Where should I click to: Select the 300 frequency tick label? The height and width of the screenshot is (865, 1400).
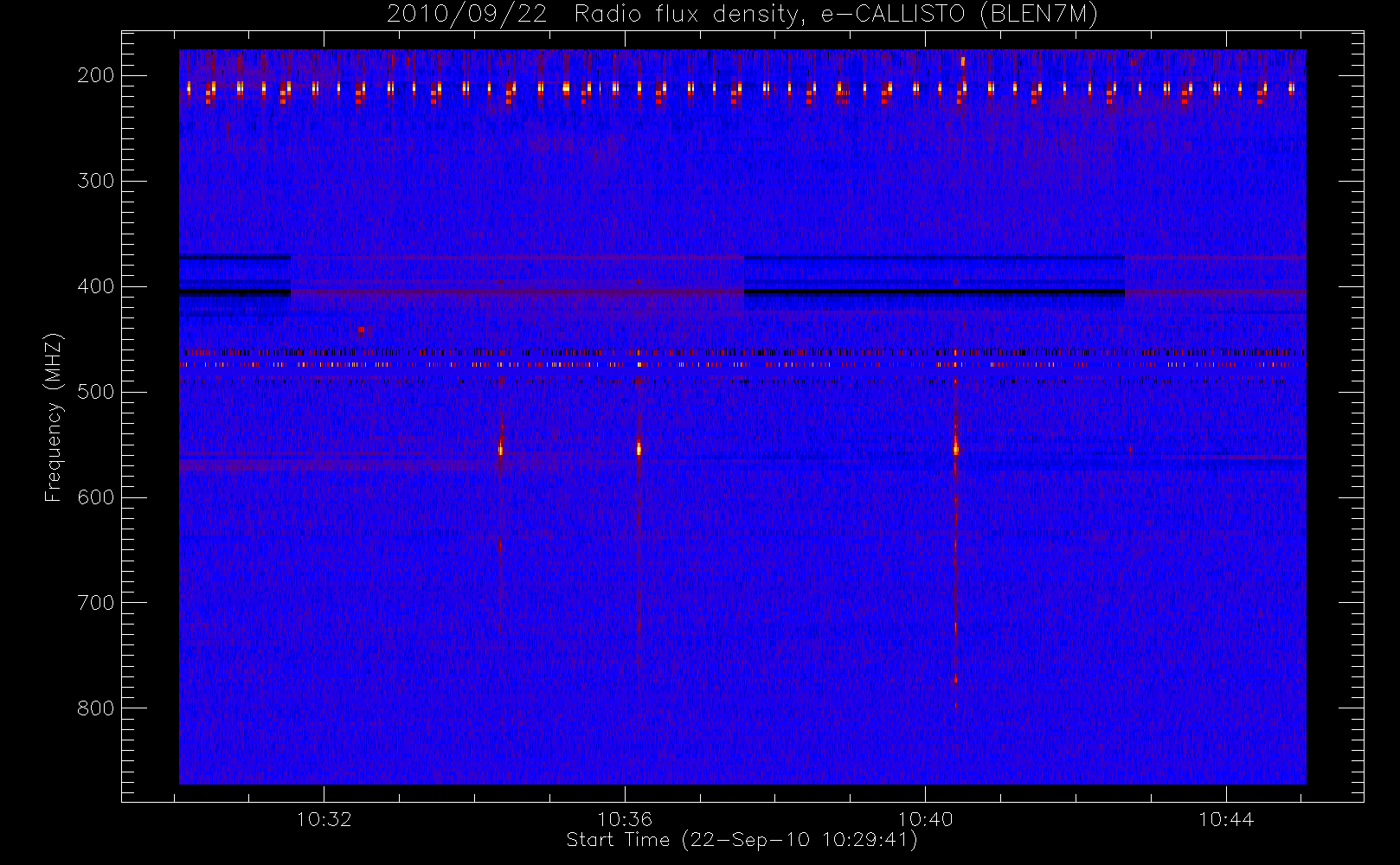point(96,181)
